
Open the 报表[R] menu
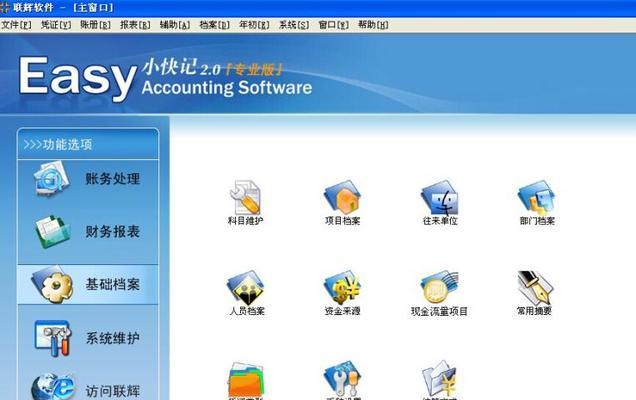tap(135, 25)
